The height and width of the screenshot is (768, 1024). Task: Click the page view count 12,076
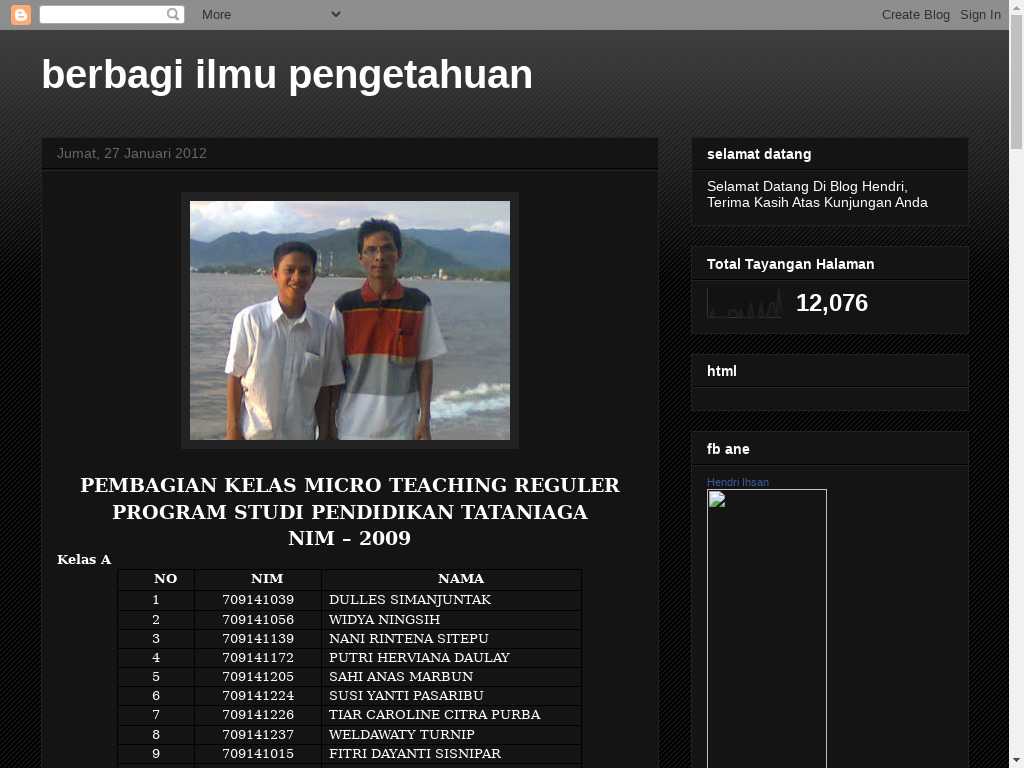(x=832, y=303)
